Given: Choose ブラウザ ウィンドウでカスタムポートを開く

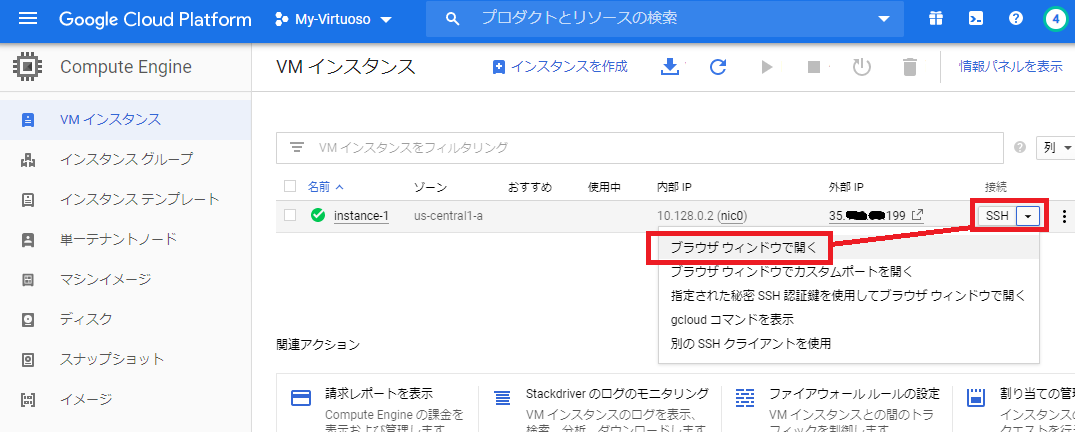Looking at the screenshot, I should pyautogui.click(x=849, y=272).
